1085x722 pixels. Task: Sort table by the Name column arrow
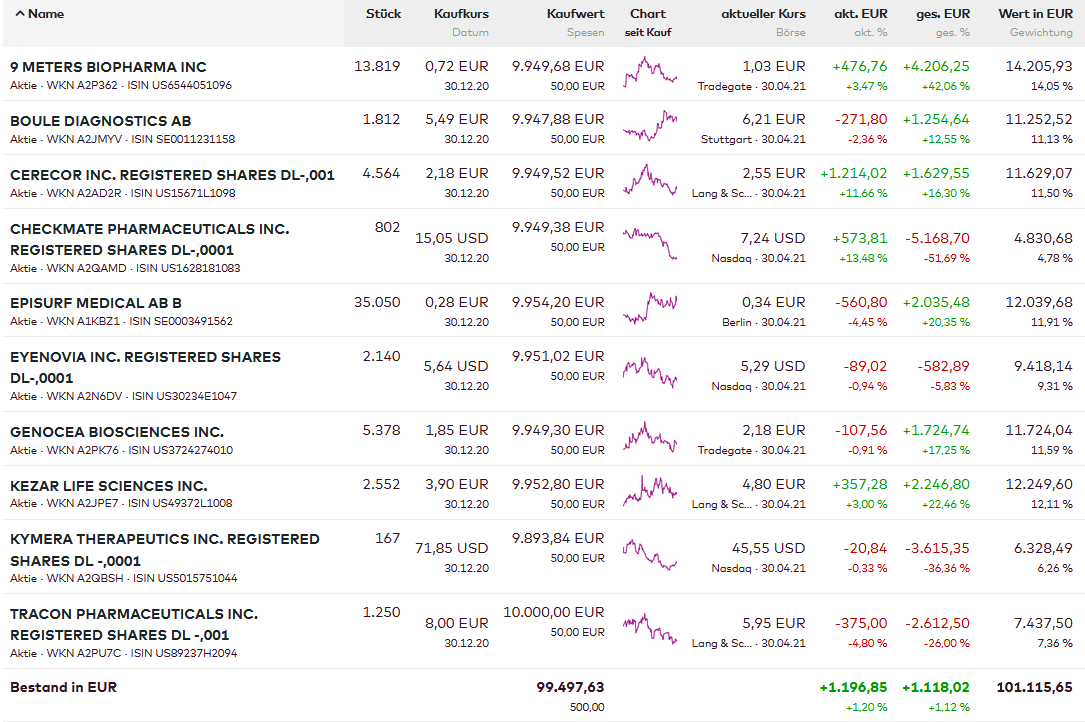click(x=20, y=14)
